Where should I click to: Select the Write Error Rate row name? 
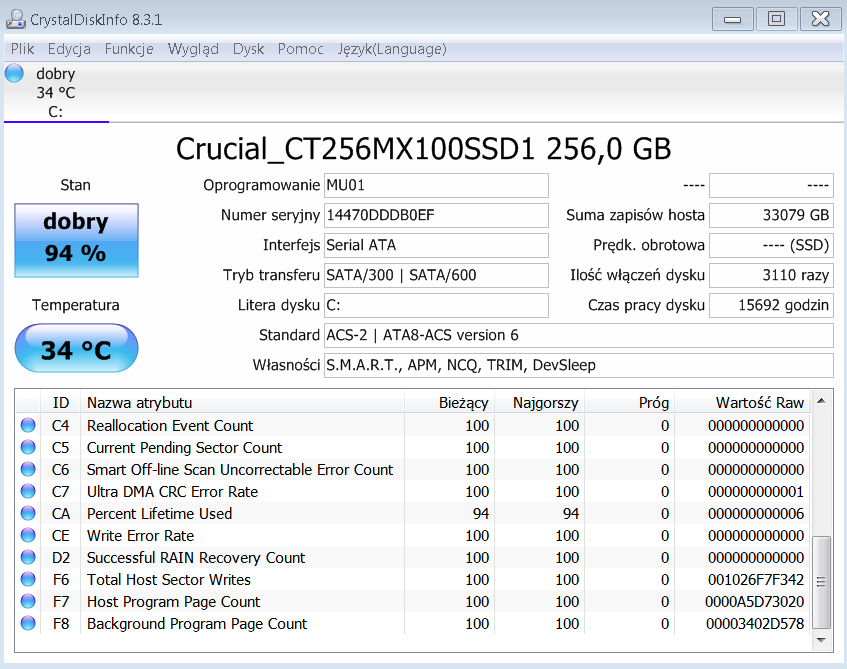click(x=140, y=536)
